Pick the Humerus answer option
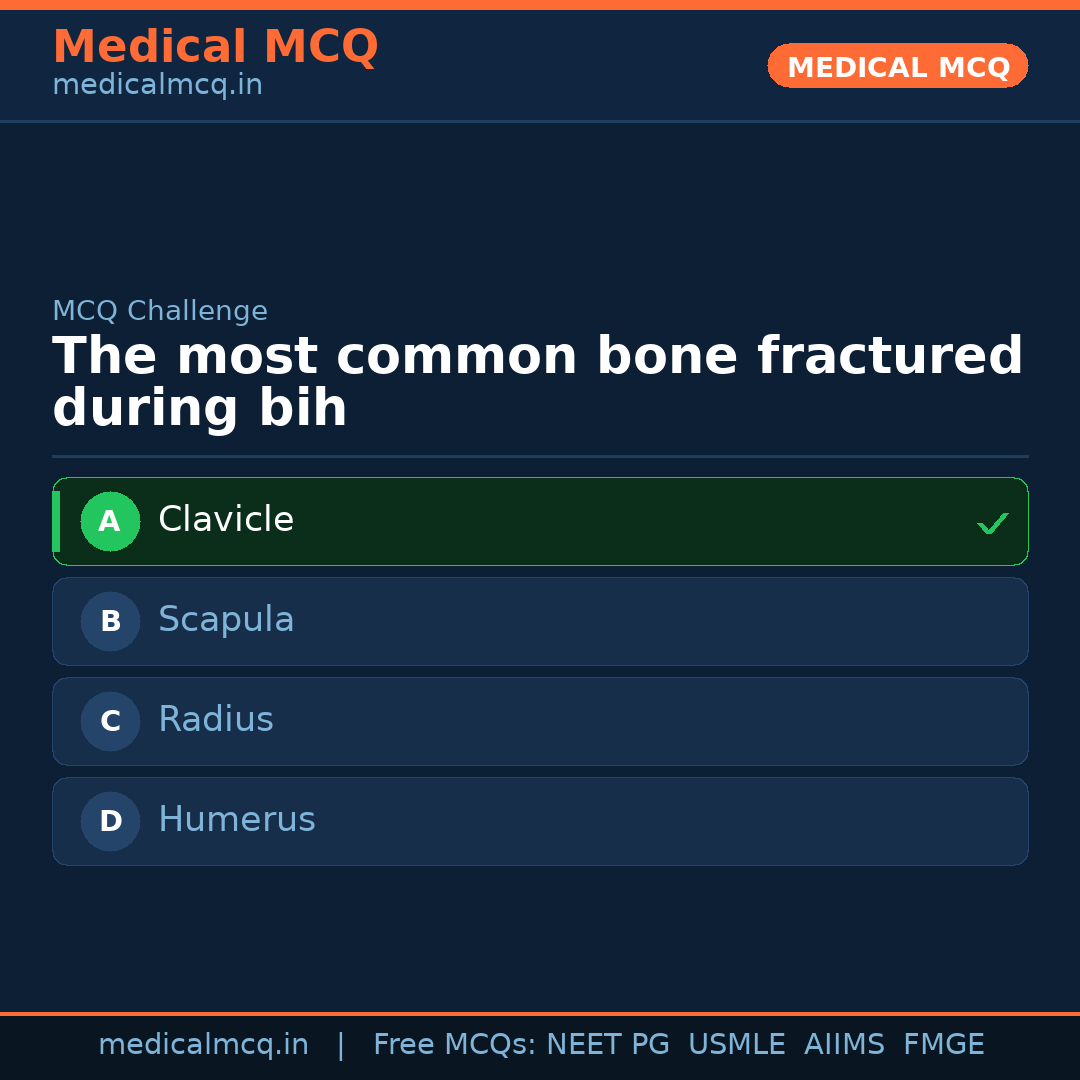This screenshot has width=1080, height=1080. pyautogui.click(x=237, y=820)
